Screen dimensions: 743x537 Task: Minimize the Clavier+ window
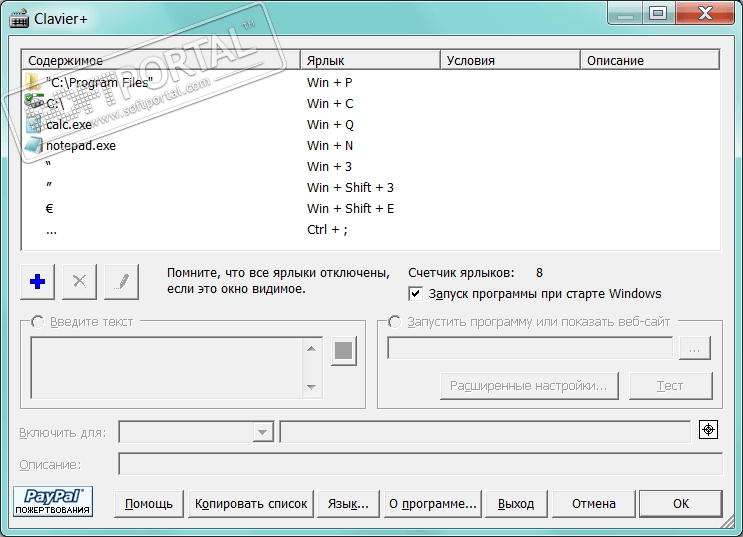click(x=625, y=13)
